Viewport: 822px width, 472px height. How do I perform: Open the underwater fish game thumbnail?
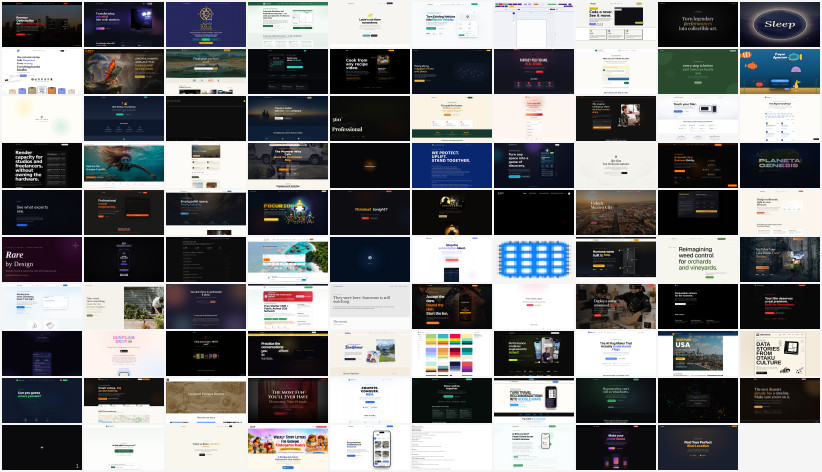click(x=780, y=71)
